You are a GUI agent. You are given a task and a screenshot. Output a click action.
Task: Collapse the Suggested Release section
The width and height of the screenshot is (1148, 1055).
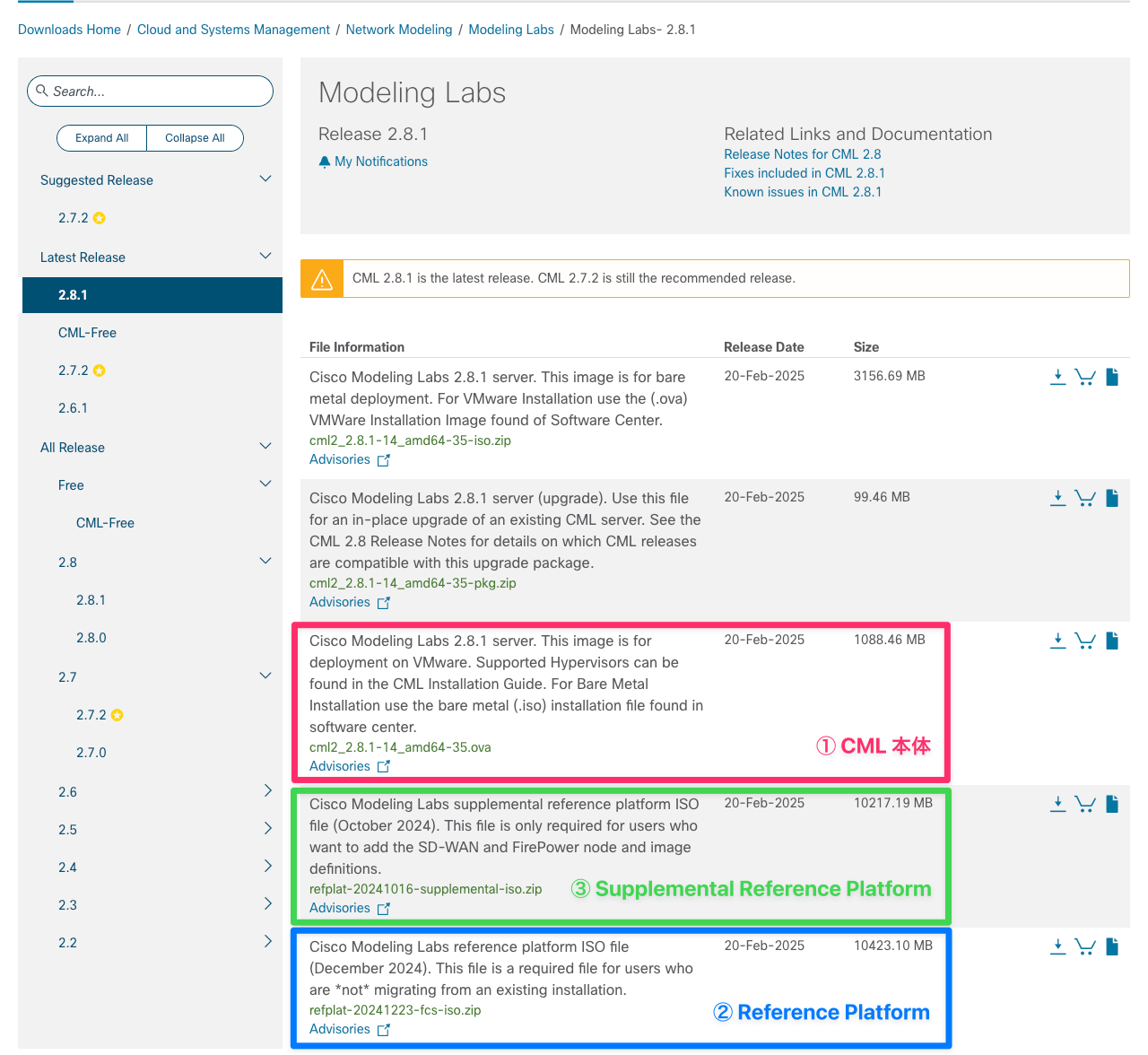(265, 179)
